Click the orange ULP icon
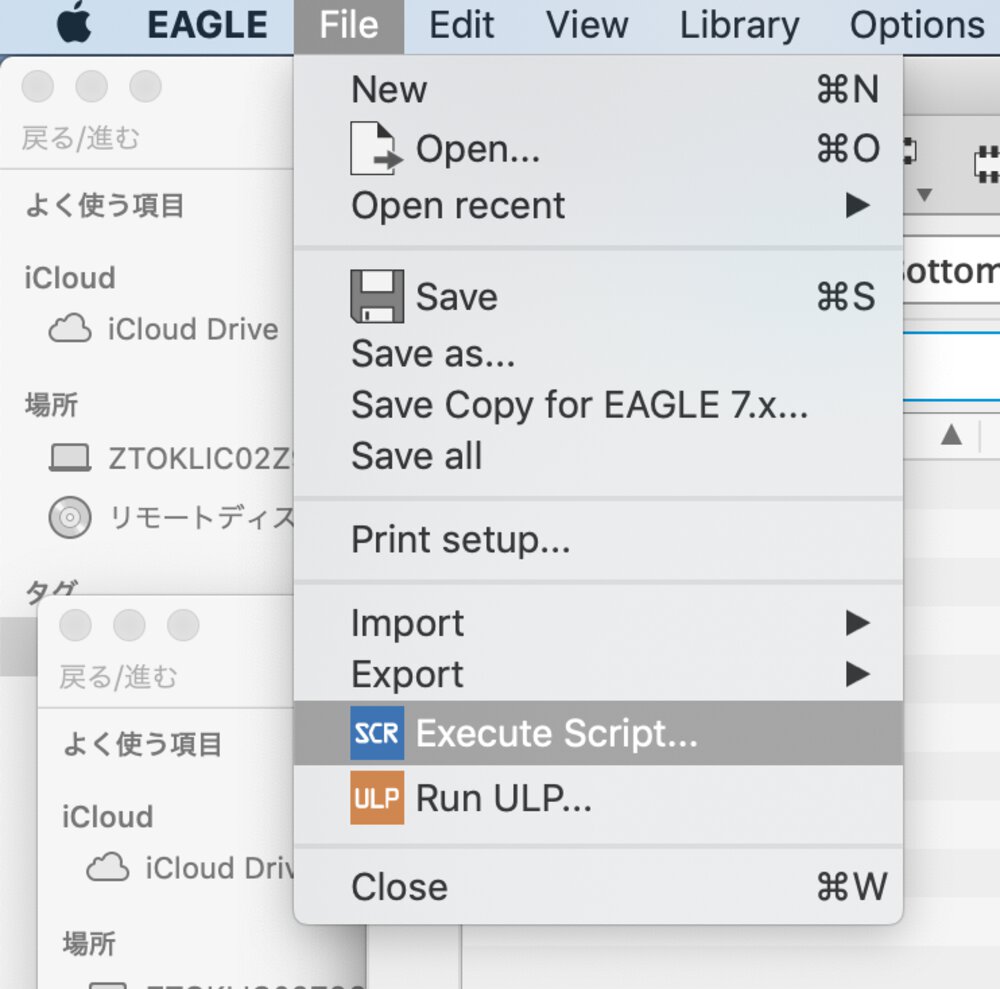The height and width of the screenshot is (989, 1000). pos(377,798)
